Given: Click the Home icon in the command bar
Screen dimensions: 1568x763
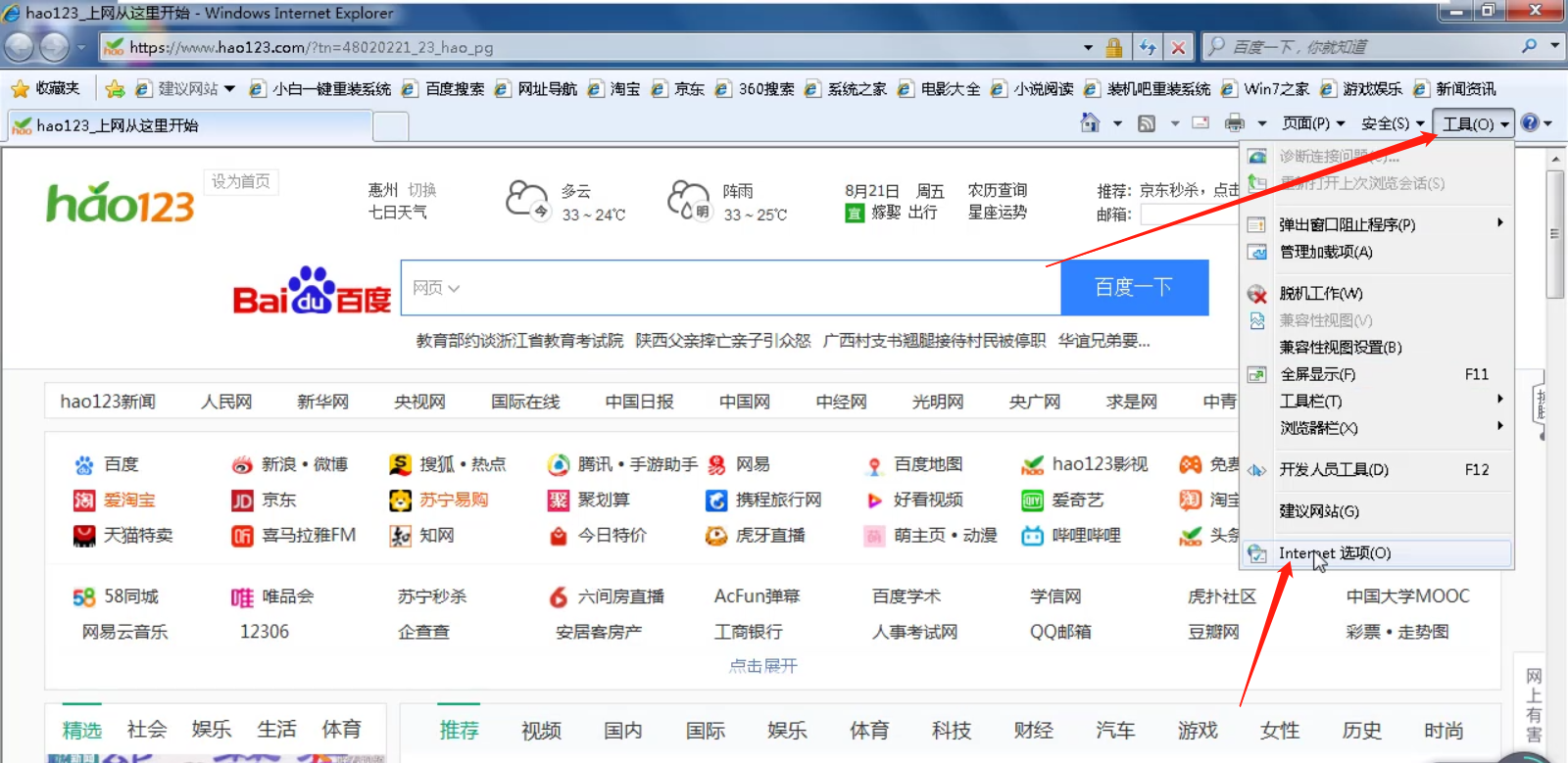Looking at the screenshot, I should (x=1090, y=123).
